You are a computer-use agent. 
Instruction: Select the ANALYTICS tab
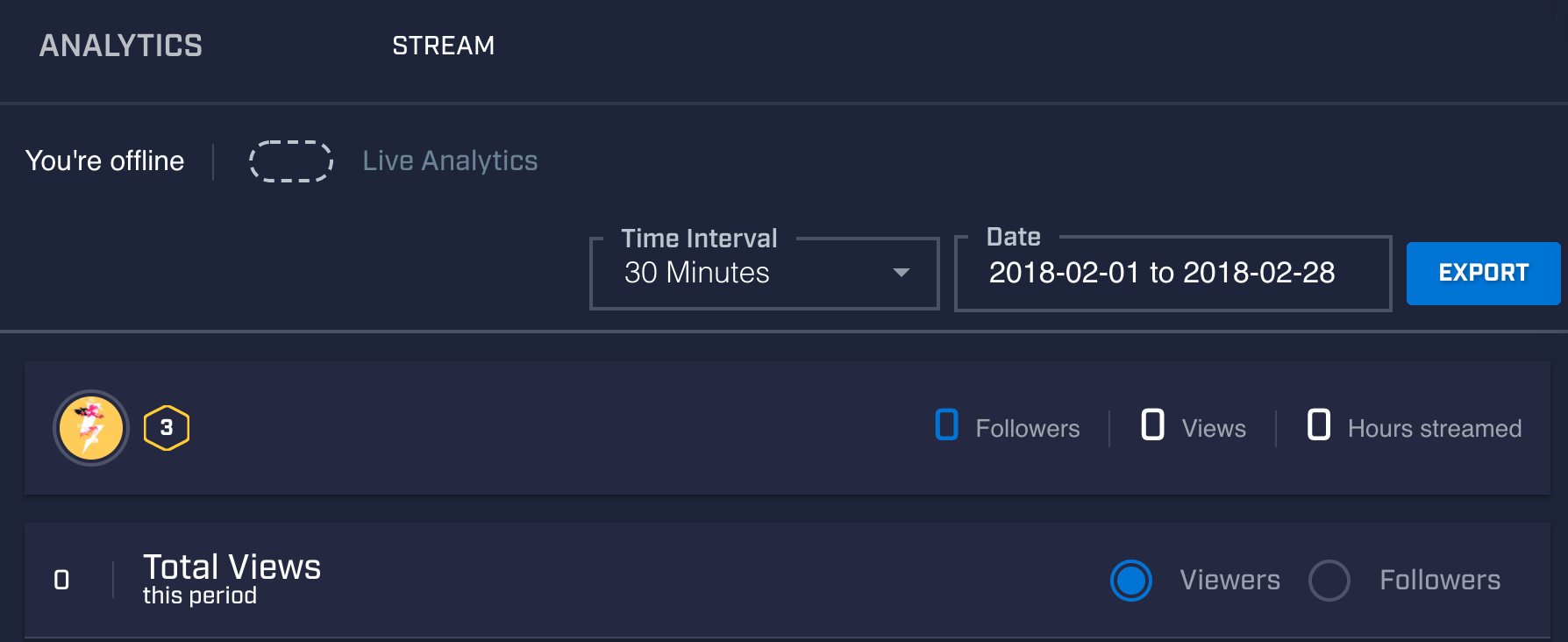tap(120, 46)
